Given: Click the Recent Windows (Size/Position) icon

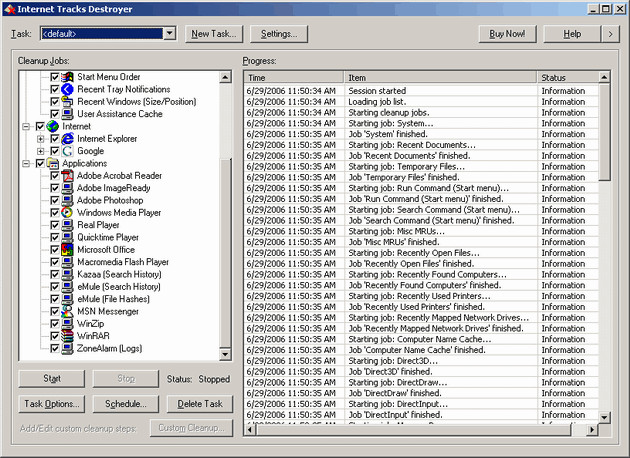Looking at the screenshot, I should point(67,102).
